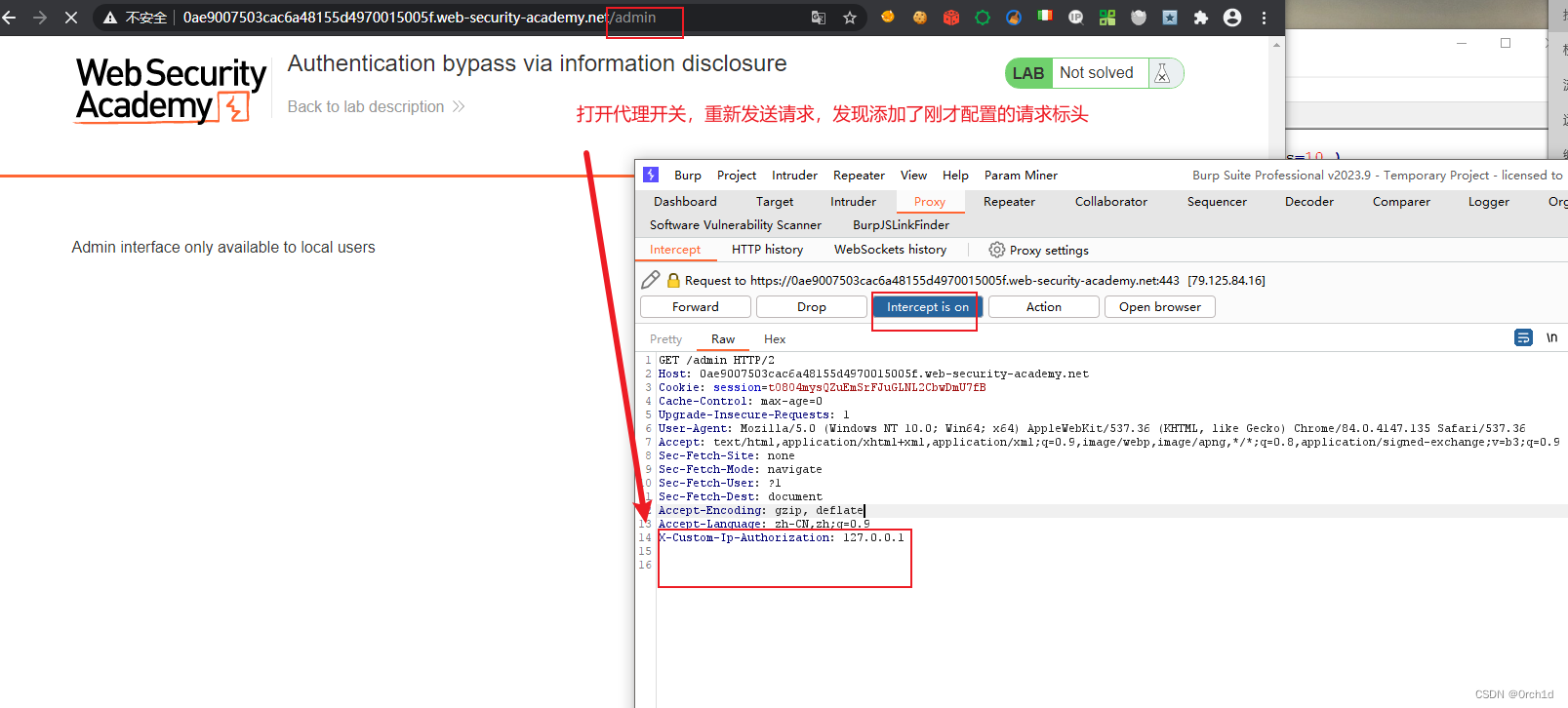Switch the request view to Raw
The height and width of the screenshot is (708, 1568).
pos(723,339)
